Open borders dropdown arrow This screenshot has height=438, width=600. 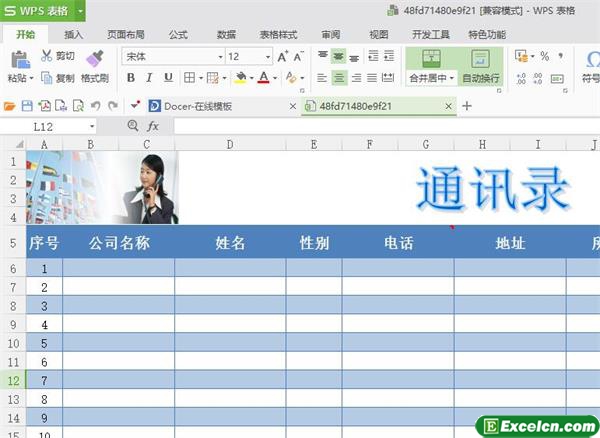201,78
